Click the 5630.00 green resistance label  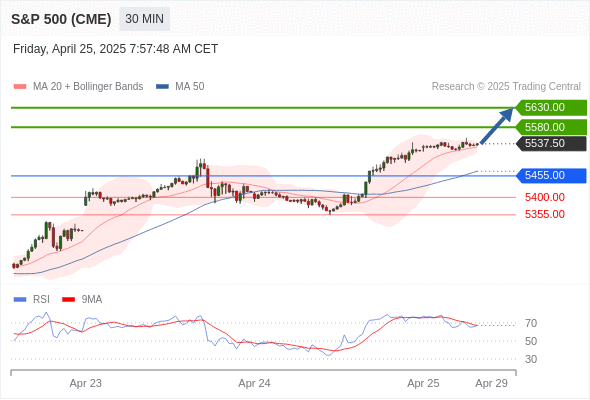[551, 108]
